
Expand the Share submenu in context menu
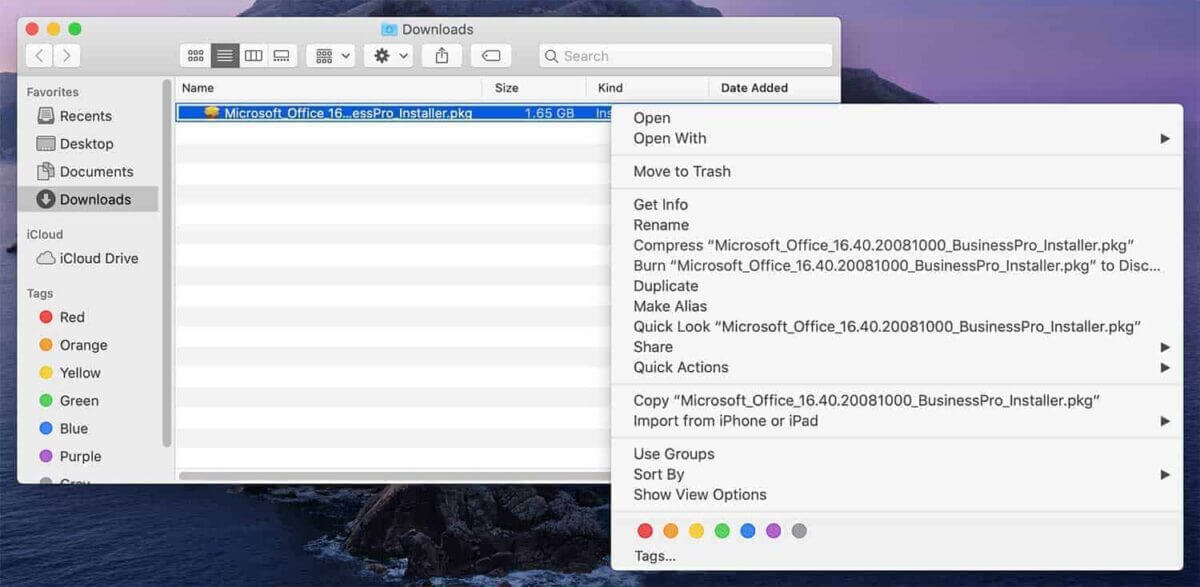point(897,347)
